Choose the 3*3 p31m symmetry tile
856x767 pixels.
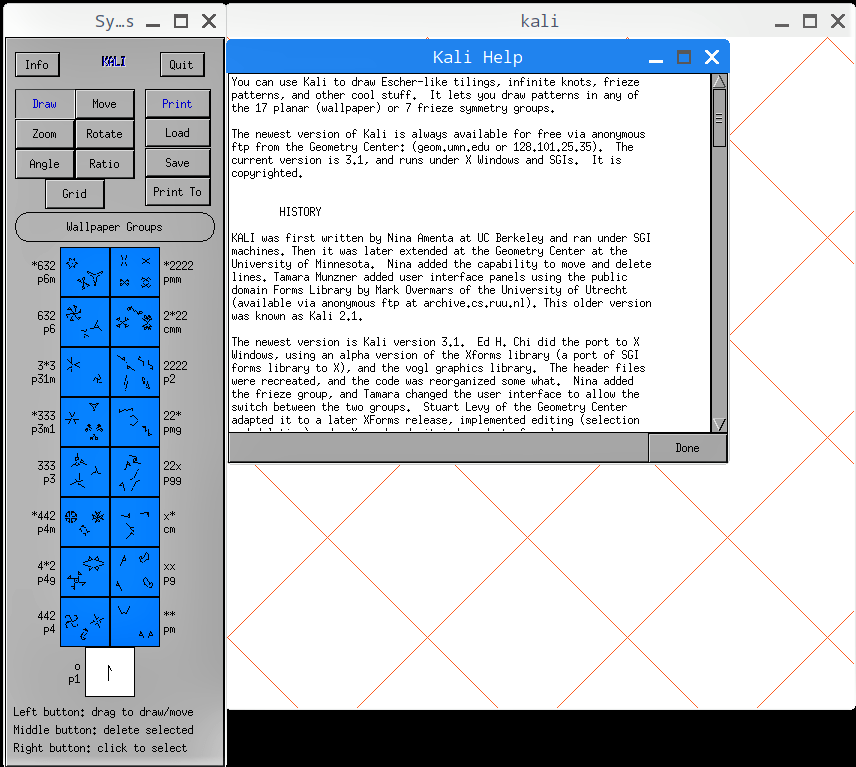85,372
